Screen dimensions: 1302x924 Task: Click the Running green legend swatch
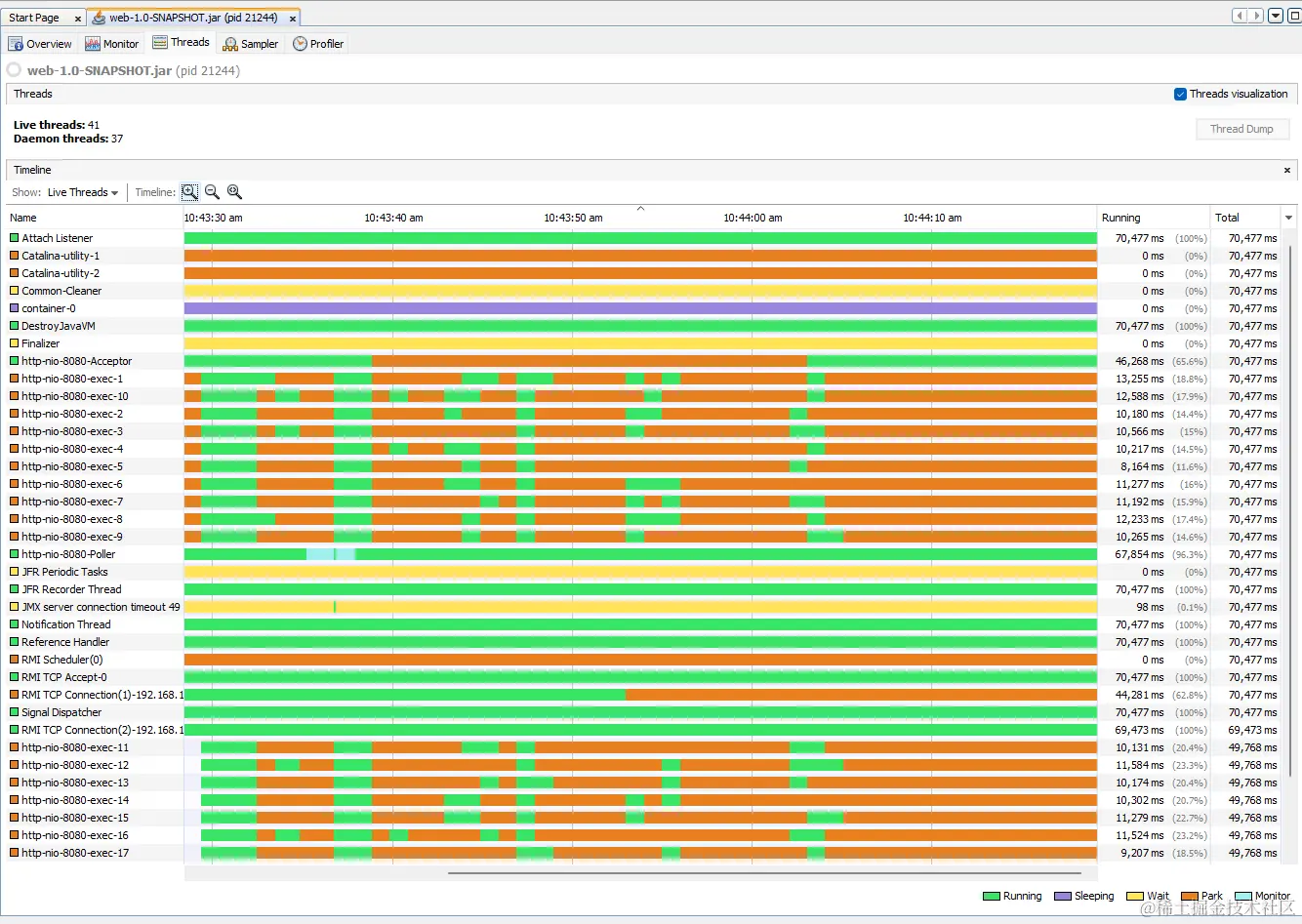[x=992, y=896]
